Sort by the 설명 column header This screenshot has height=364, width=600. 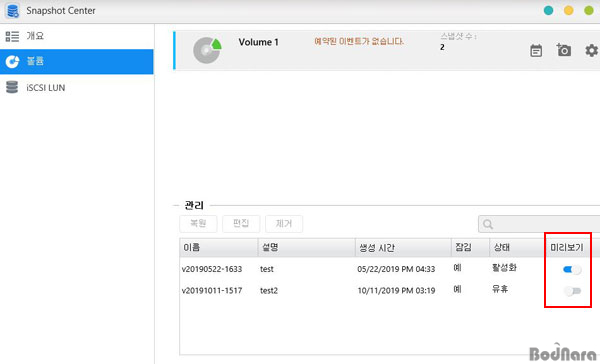[x=307, y=248]
